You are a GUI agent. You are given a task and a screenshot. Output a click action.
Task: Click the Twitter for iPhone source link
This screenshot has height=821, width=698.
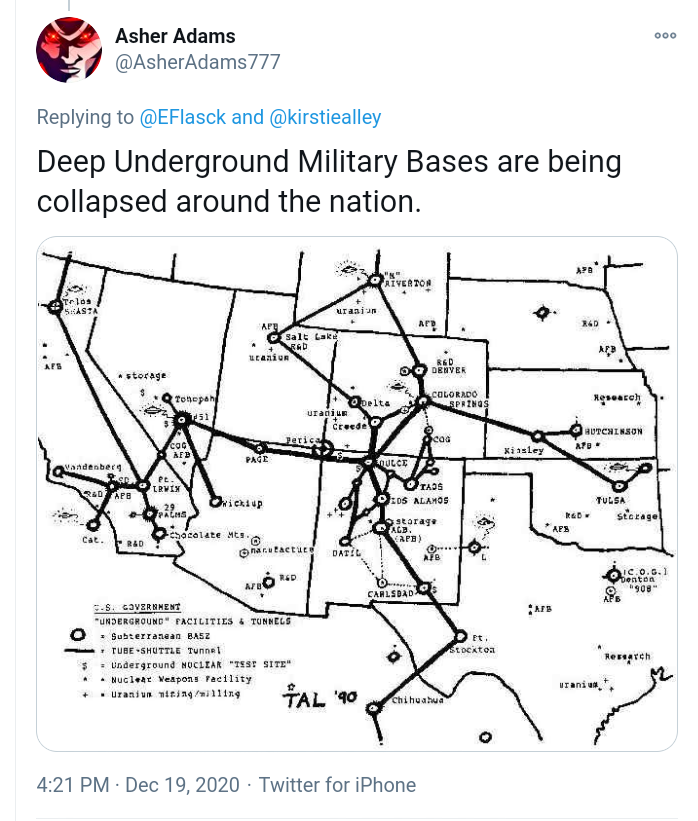tap(337, 785)
